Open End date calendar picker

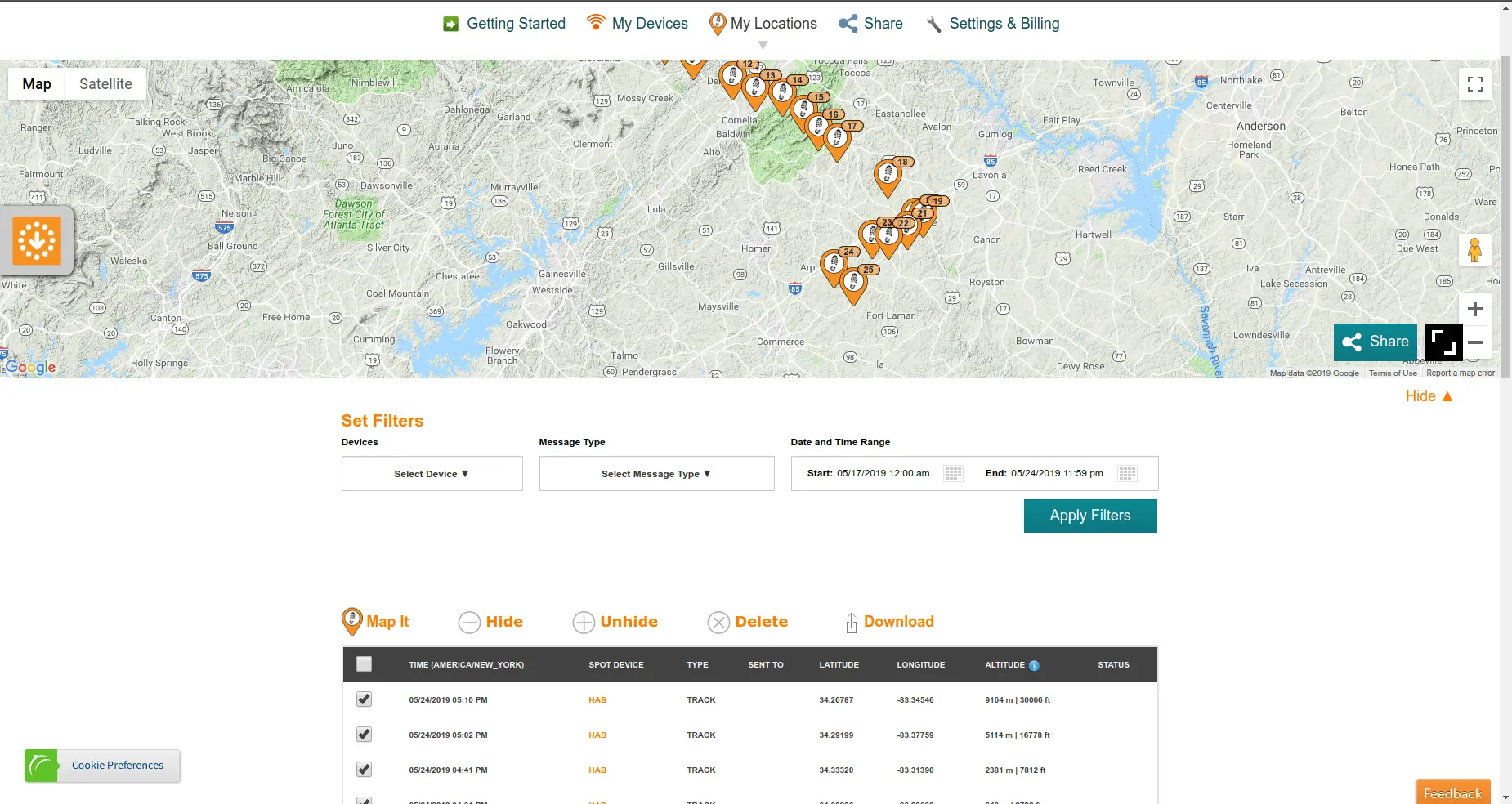click(1127, 474)
